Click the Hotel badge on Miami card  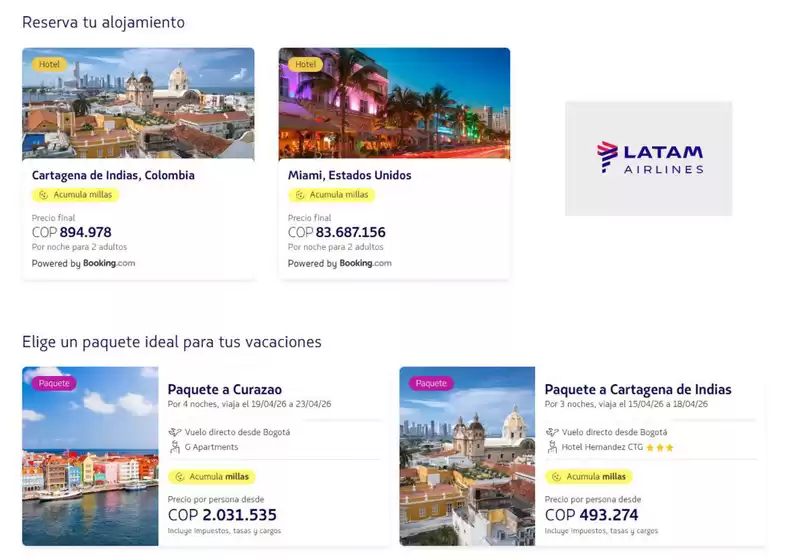click(305, 64)
